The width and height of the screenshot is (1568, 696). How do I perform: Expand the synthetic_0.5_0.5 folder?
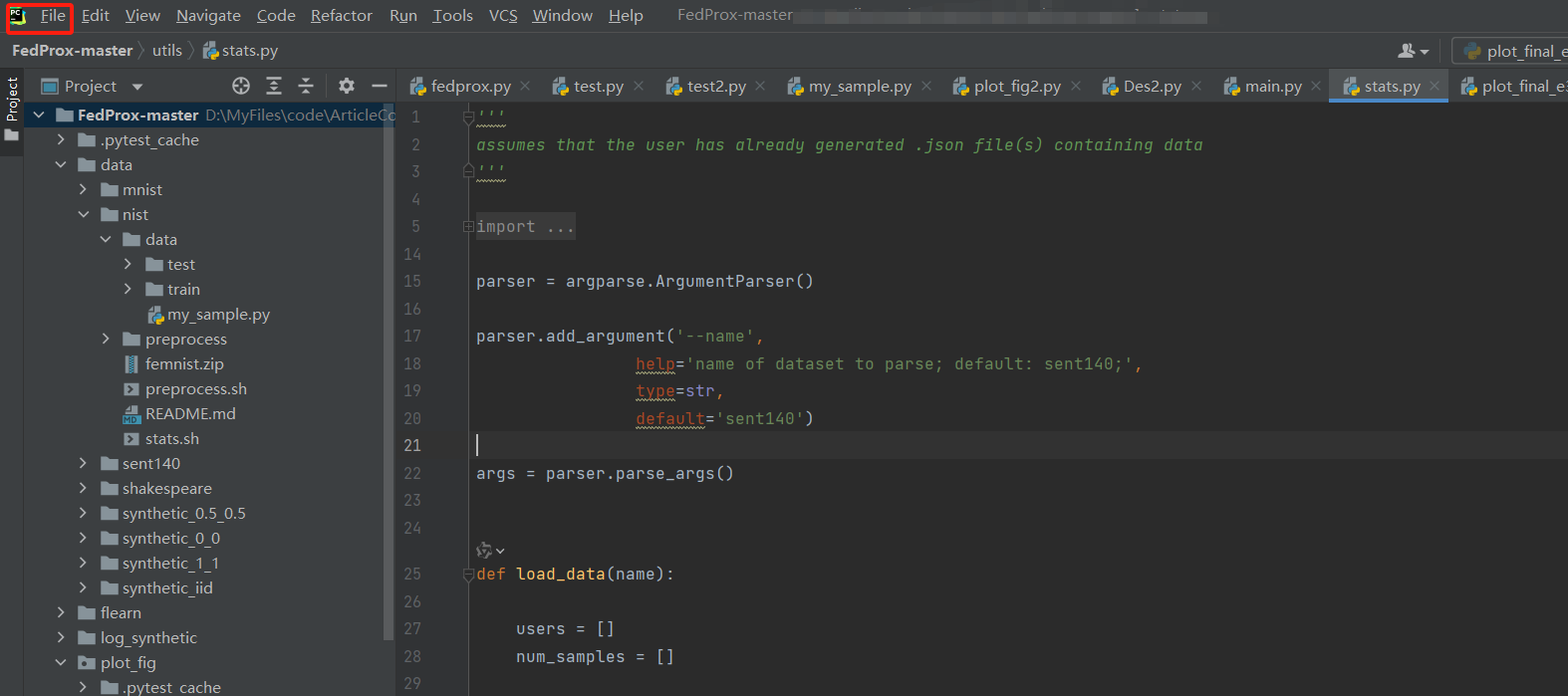83,514
